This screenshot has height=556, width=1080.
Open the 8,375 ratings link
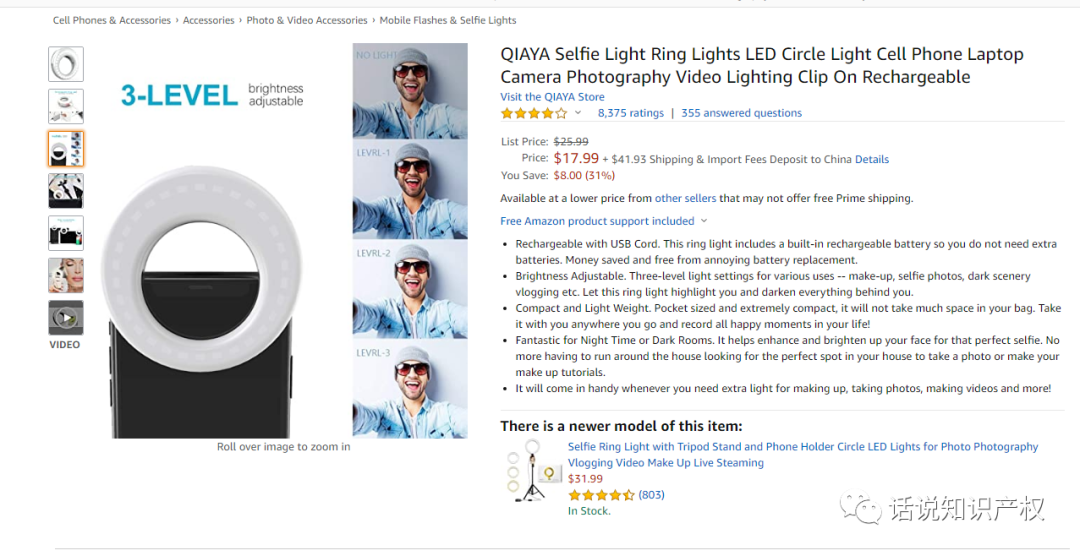point(631,113)
